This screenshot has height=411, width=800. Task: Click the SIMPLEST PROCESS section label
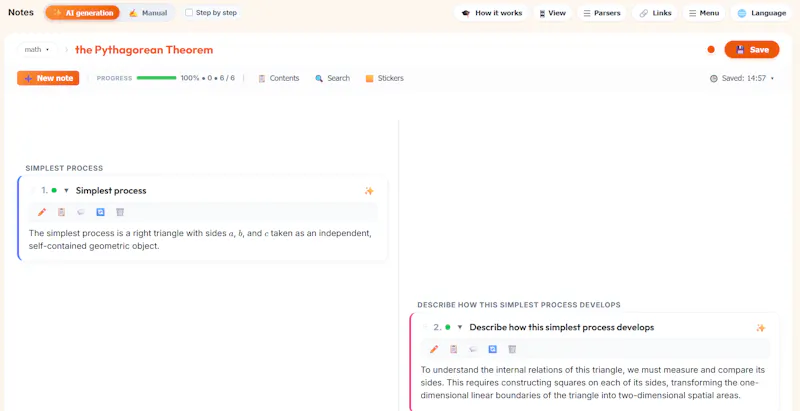click(64, 168)
